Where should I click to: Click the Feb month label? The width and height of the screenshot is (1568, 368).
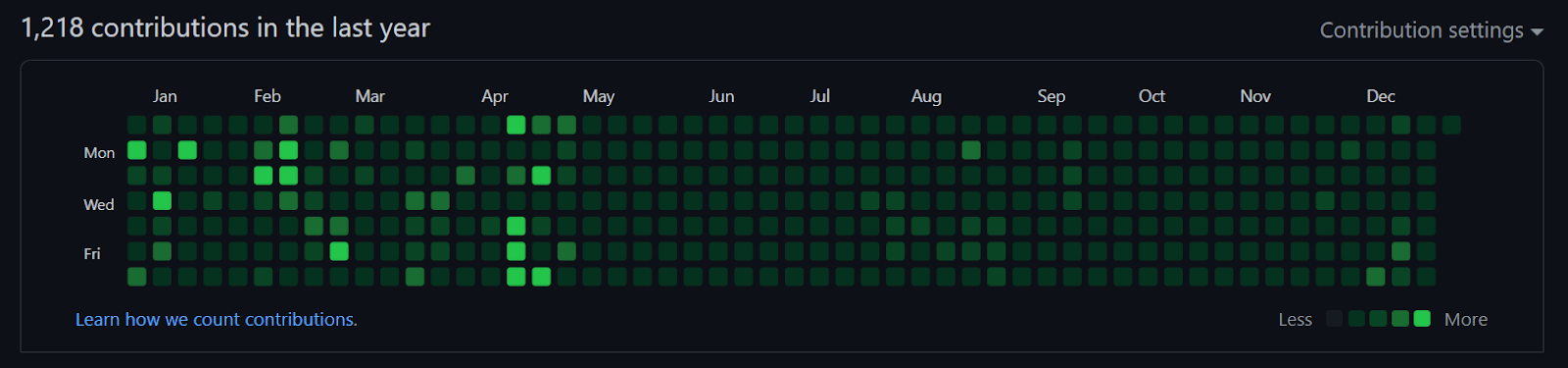[x=268, y=96]
